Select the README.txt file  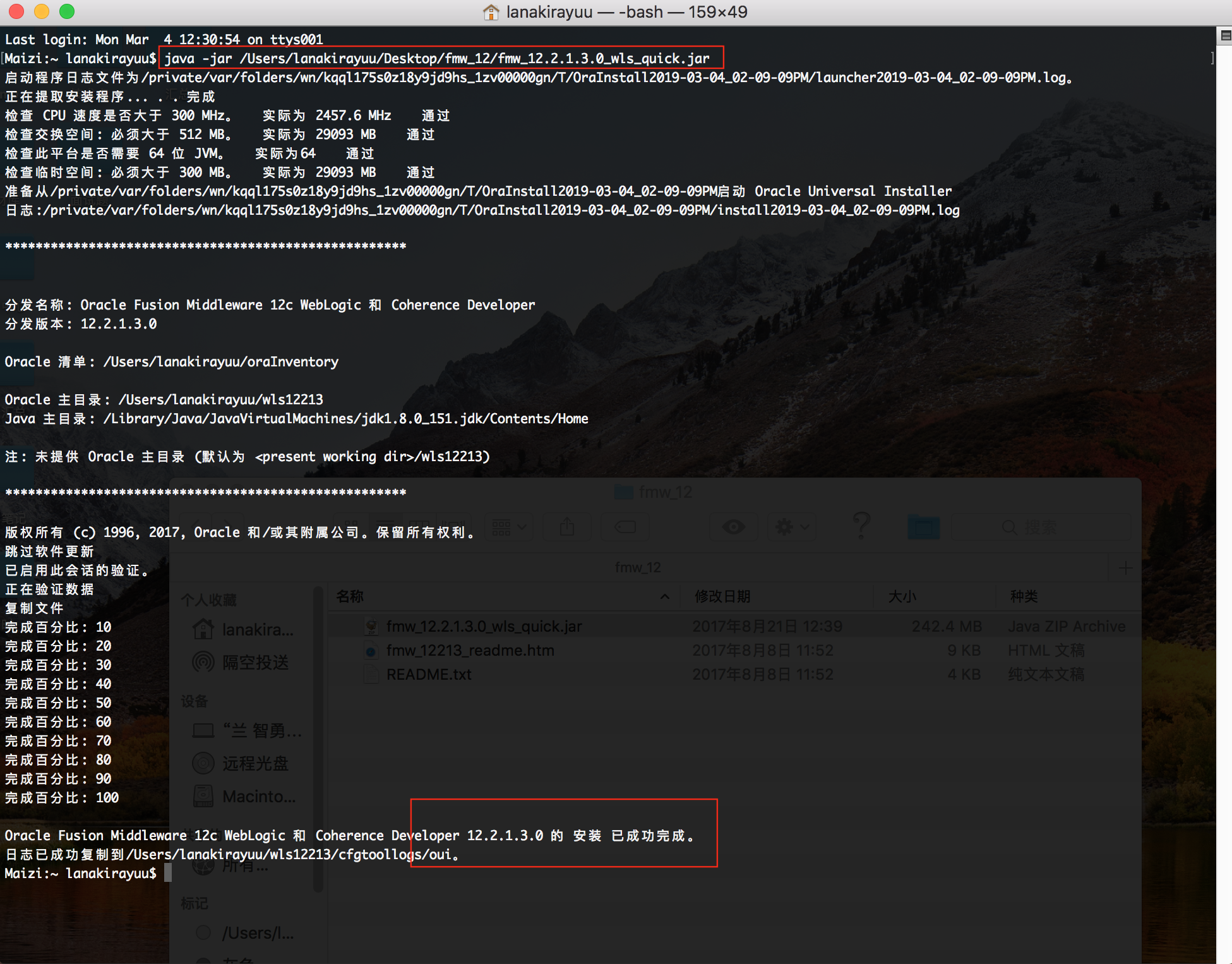point(429,674)
